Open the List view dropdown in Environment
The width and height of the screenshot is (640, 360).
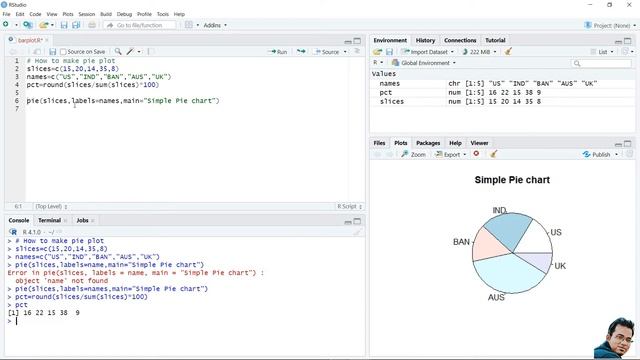tap(602, 52)
